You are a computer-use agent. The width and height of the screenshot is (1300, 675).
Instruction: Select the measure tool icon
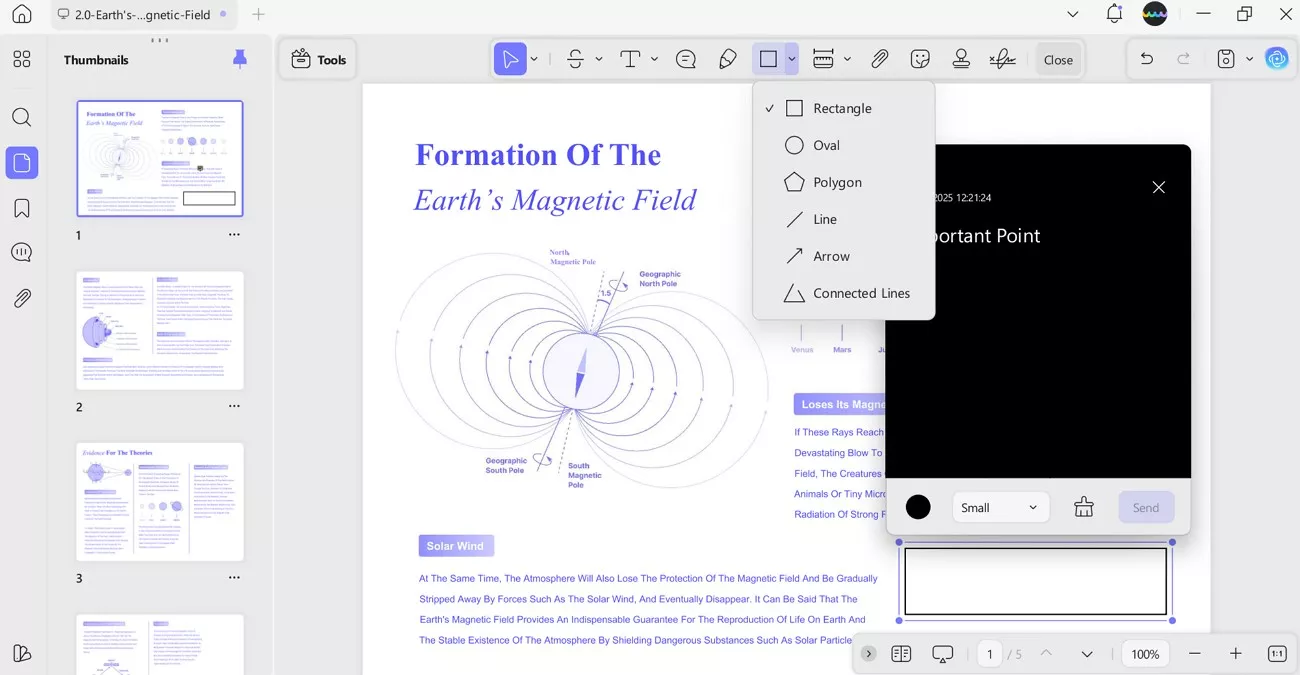click(823, 59)
